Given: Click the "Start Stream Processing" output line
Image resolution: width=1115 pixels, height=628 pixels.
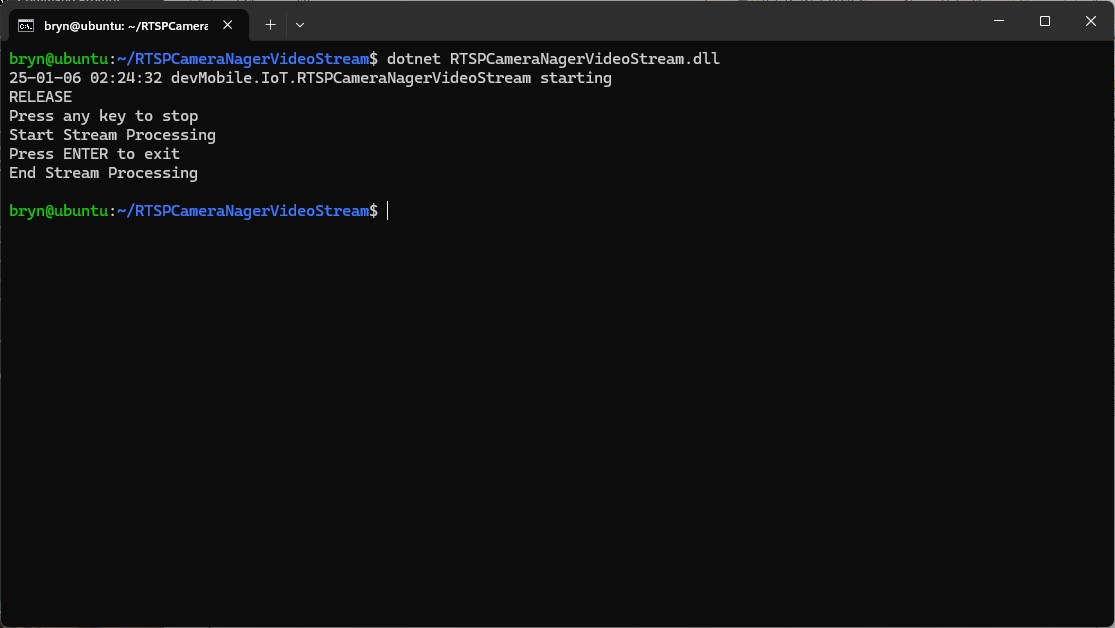Looking at the screenshot, I should (112, 135).
